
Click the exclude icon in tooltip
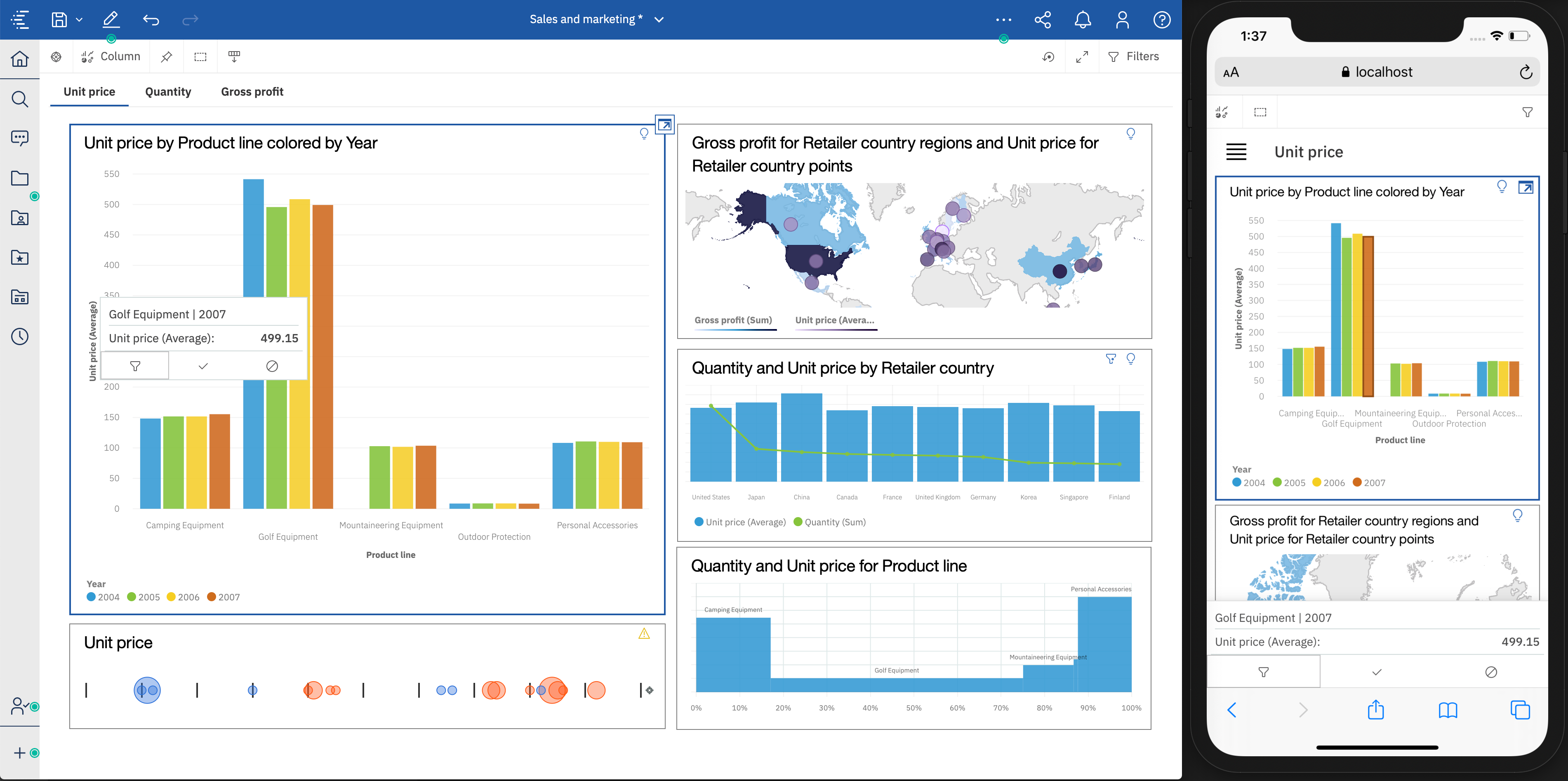[x=272, y=366]
